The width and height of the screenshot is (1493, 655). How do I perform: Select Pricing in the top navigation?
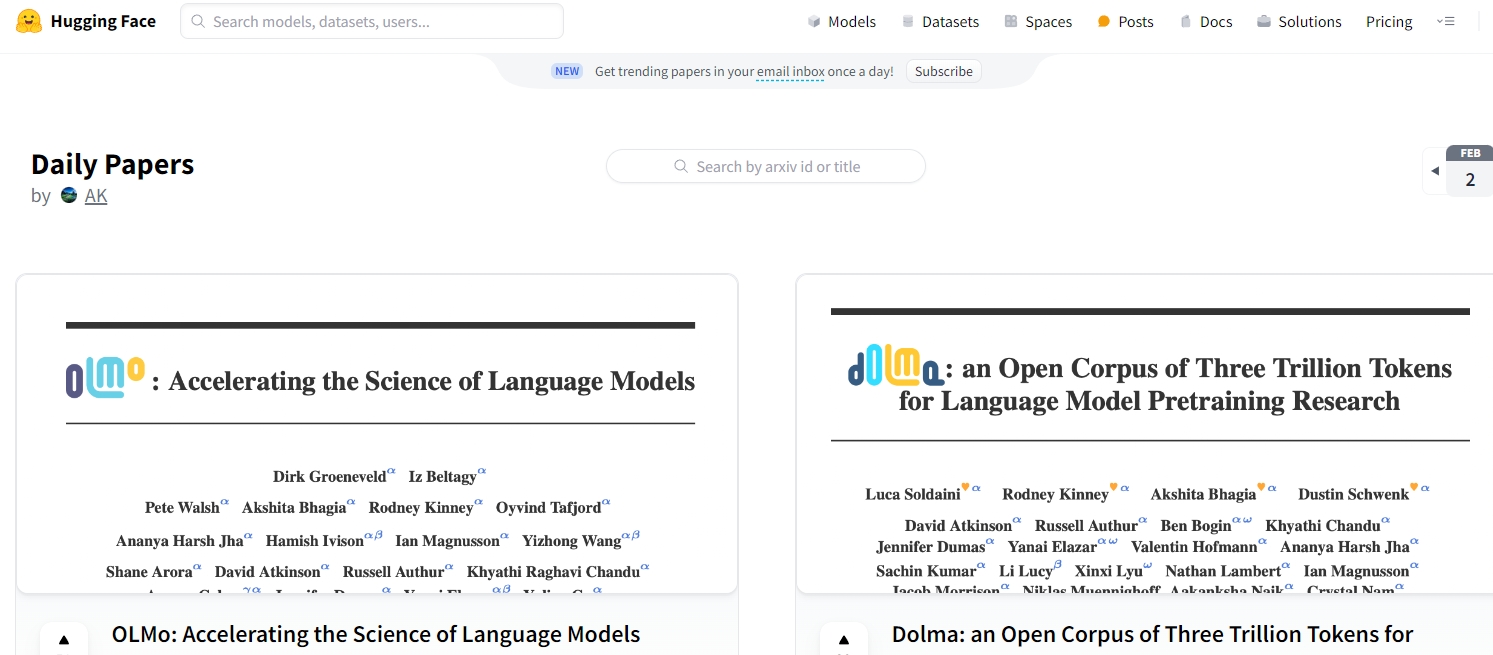(1389, 21)
